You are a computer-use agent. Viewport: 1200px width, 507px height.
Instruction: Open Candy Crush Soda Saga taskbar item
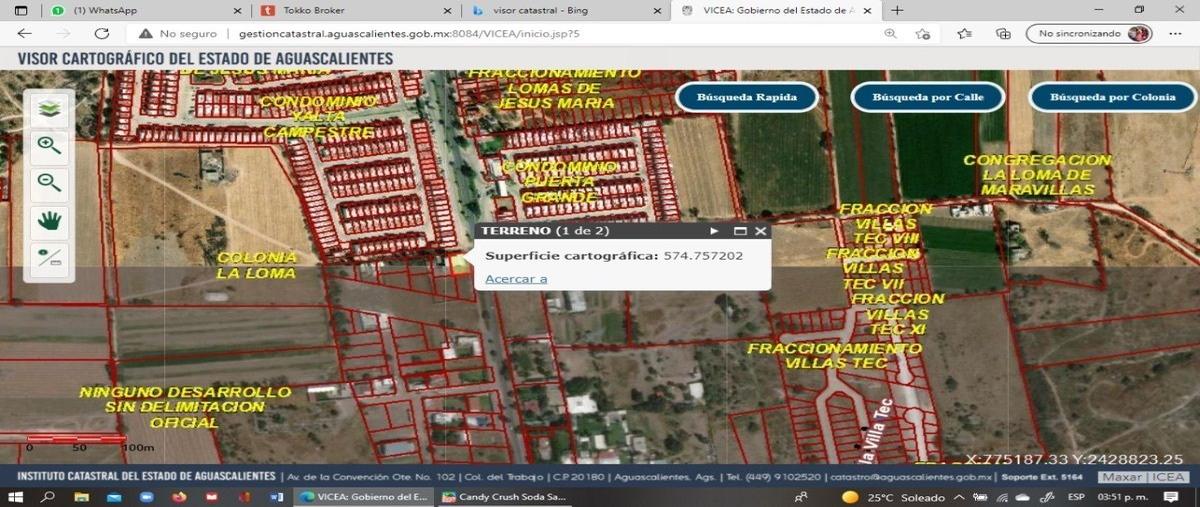504,497
